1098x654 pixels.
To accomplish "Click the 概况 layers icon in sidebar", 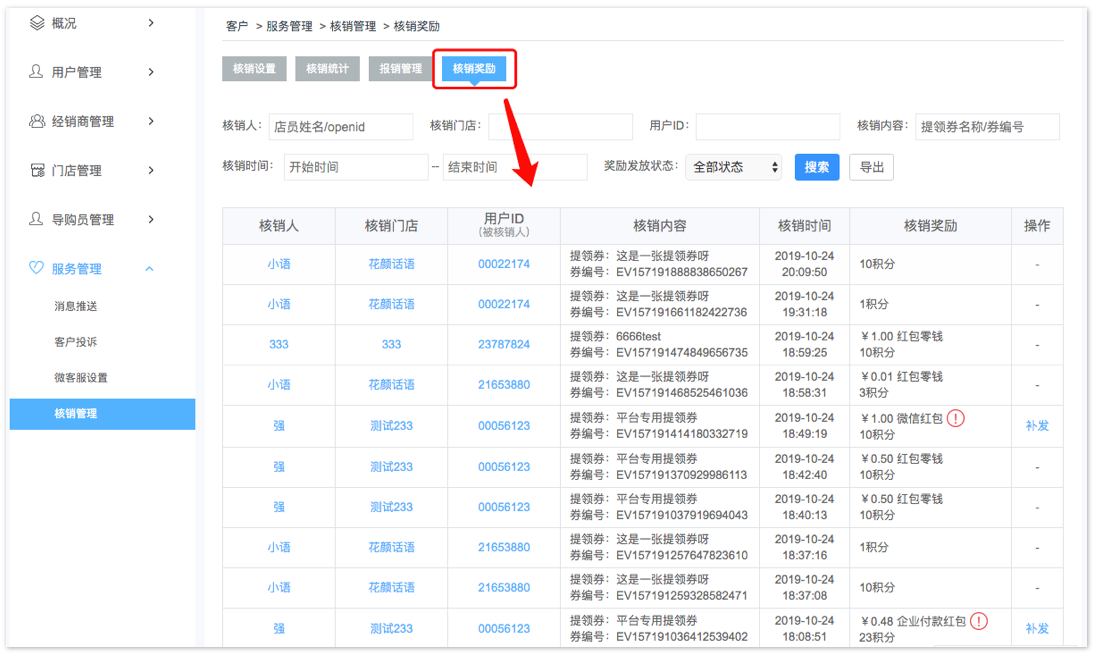I will pos(37,23).
